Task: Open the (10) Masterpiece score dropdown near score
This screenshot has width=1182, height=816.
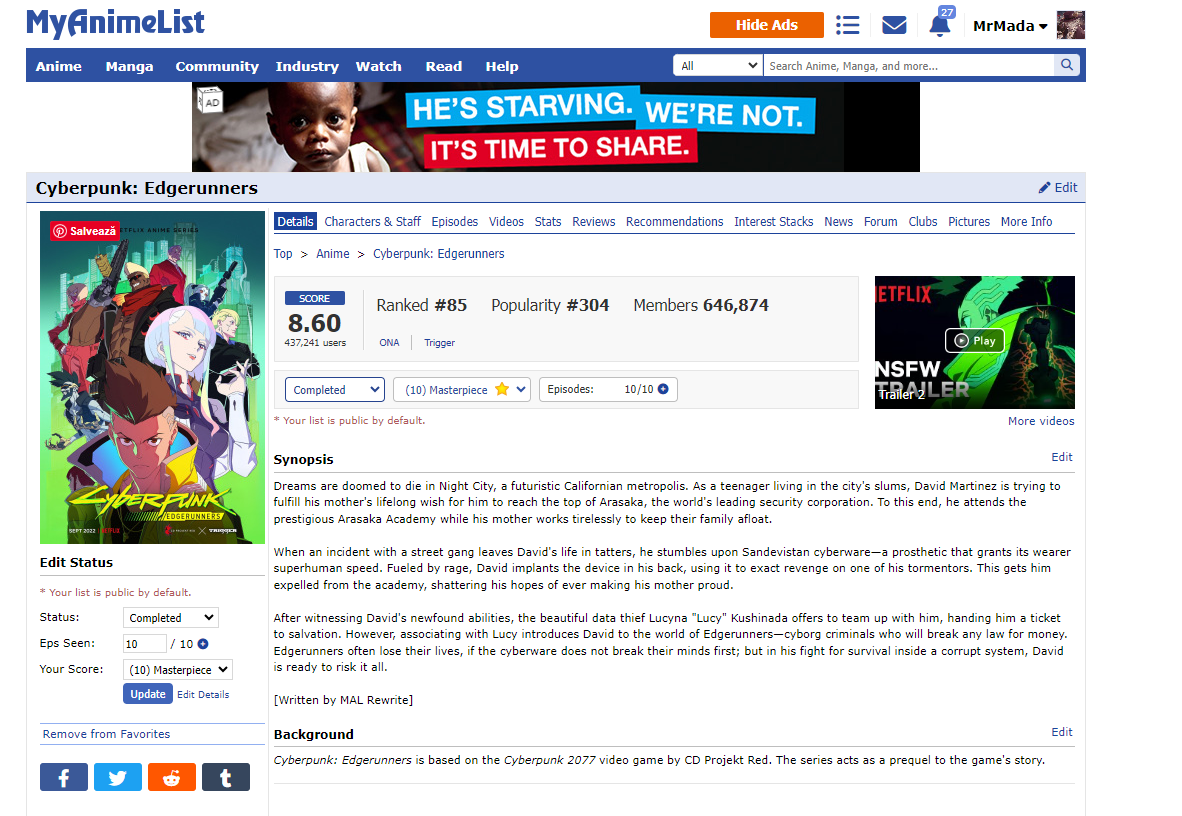Action: (x=462, y=390)
